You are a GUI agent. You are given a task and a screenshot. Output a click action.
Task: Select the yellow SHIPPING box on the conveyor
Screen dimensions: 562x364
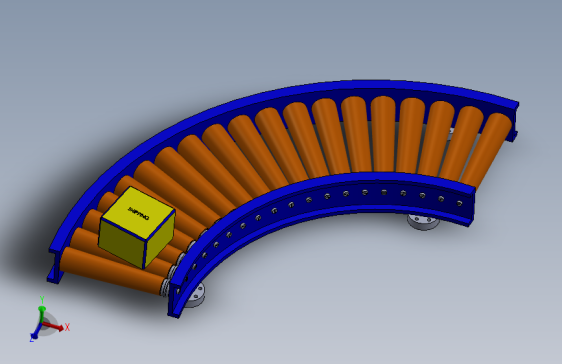(136, 228)
